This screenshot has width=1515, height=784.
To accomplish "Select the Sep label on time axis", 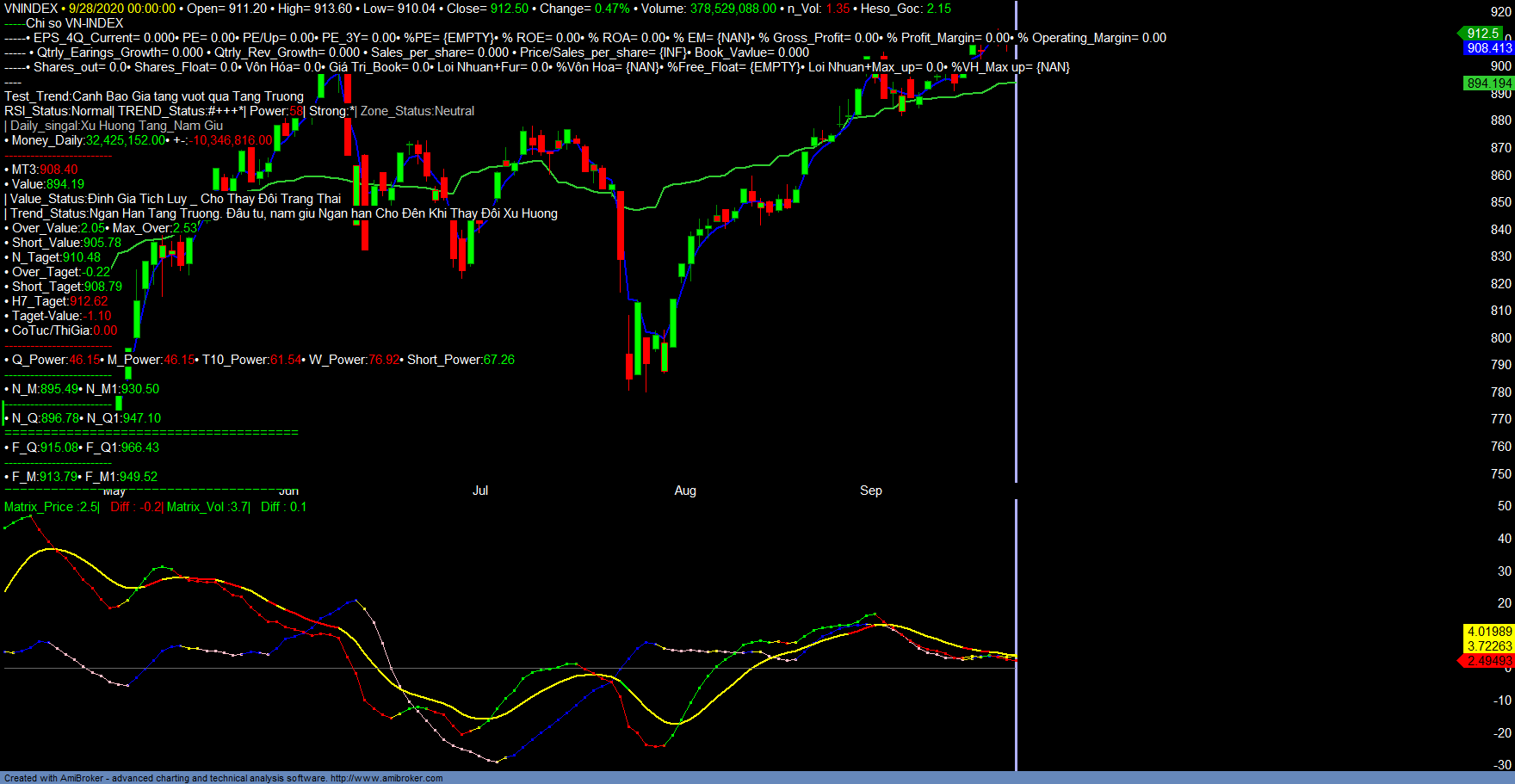I will click(870, 491).
